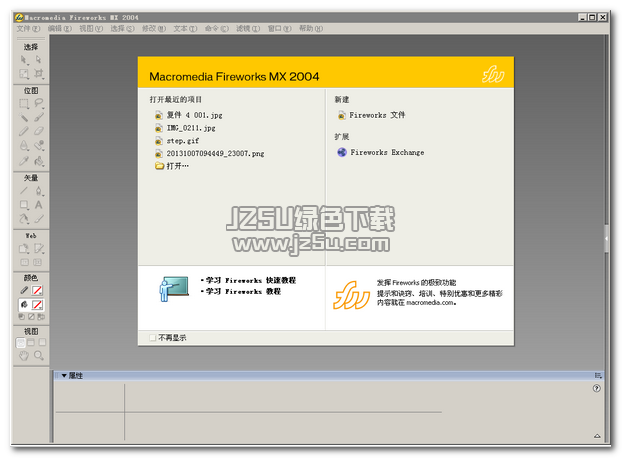Open recent file 20131007094449_23007.png
The height and width of the screenshot is (458, 622).
(209, 153)
